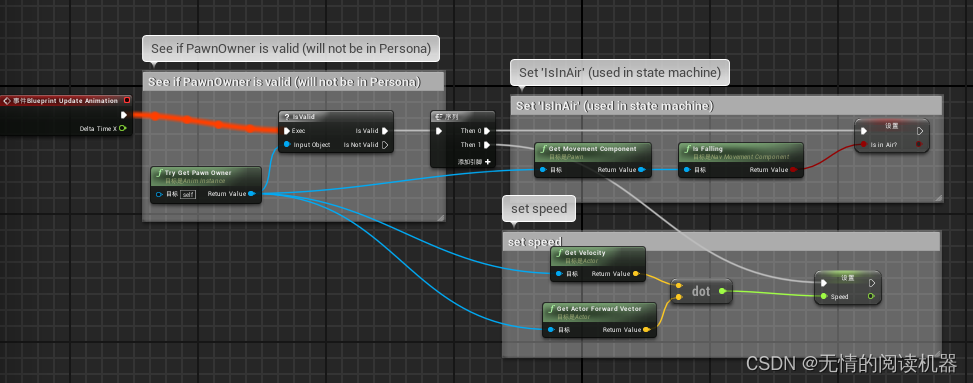The height and width of the screenshot is (383, 973).
Task: Select the 'set speed' comment box title bar
Action: pyautogui.click(x=721, y=241)
